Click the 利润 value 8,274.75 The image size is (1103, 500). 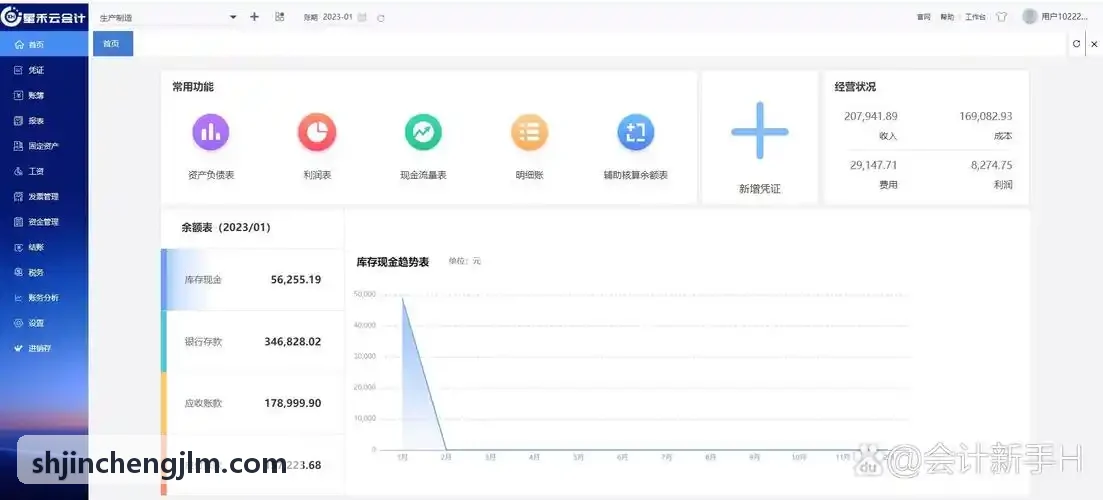[991, 165]
